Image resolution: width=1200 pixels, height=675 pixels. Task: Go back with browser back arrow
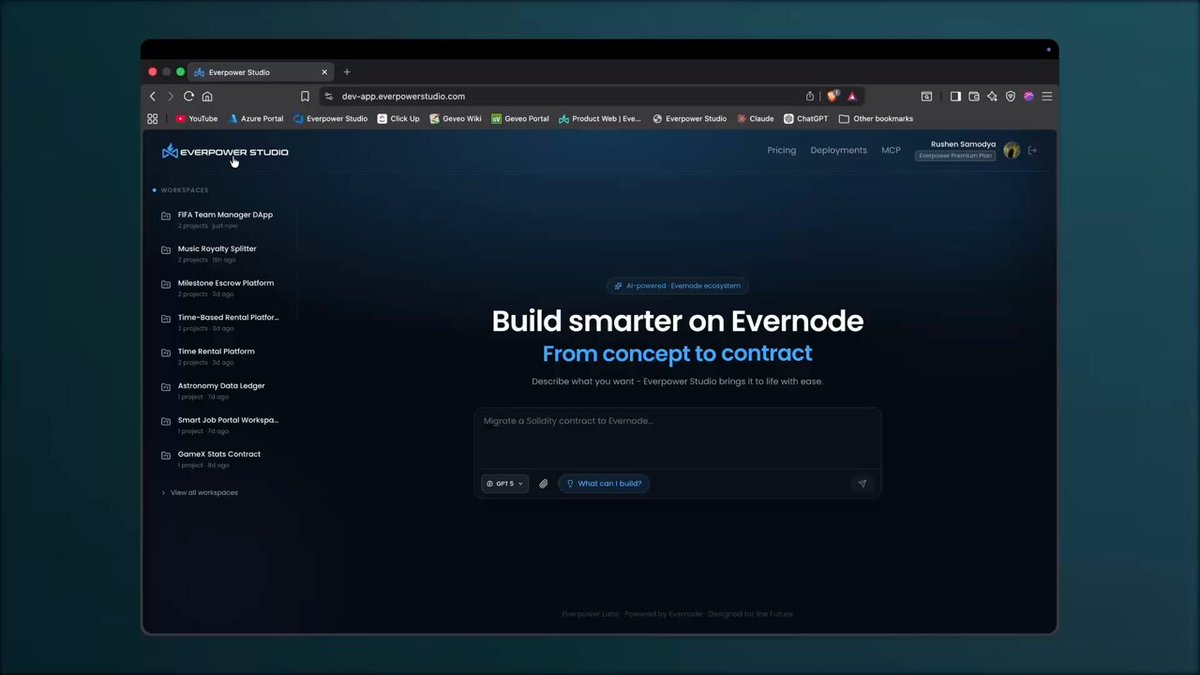pos(153,96)
